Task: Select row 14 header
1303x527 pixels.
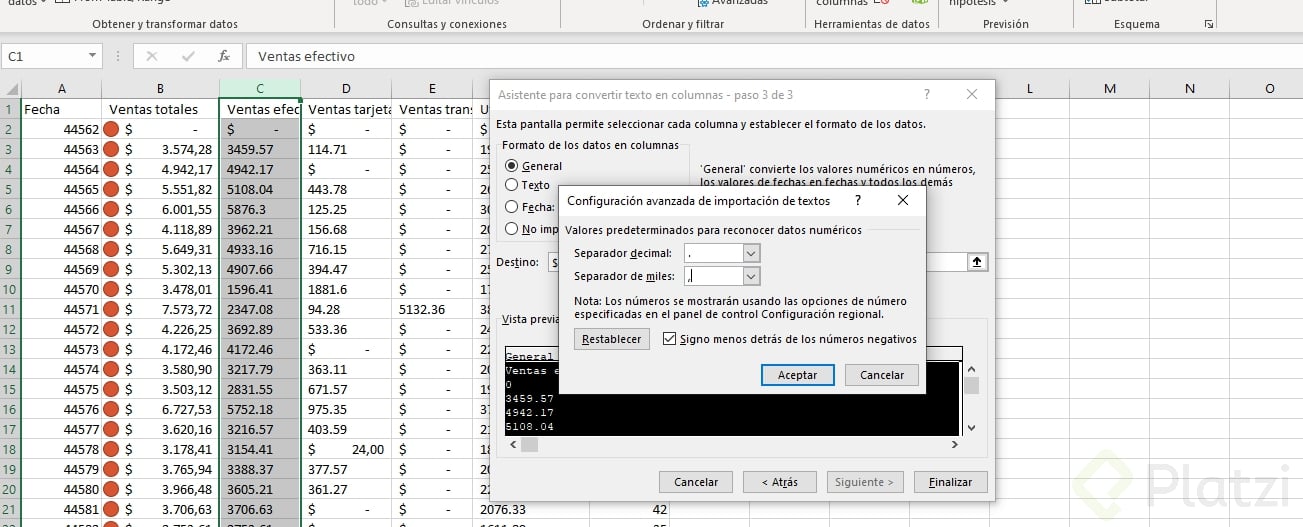Action: [9, 369]
